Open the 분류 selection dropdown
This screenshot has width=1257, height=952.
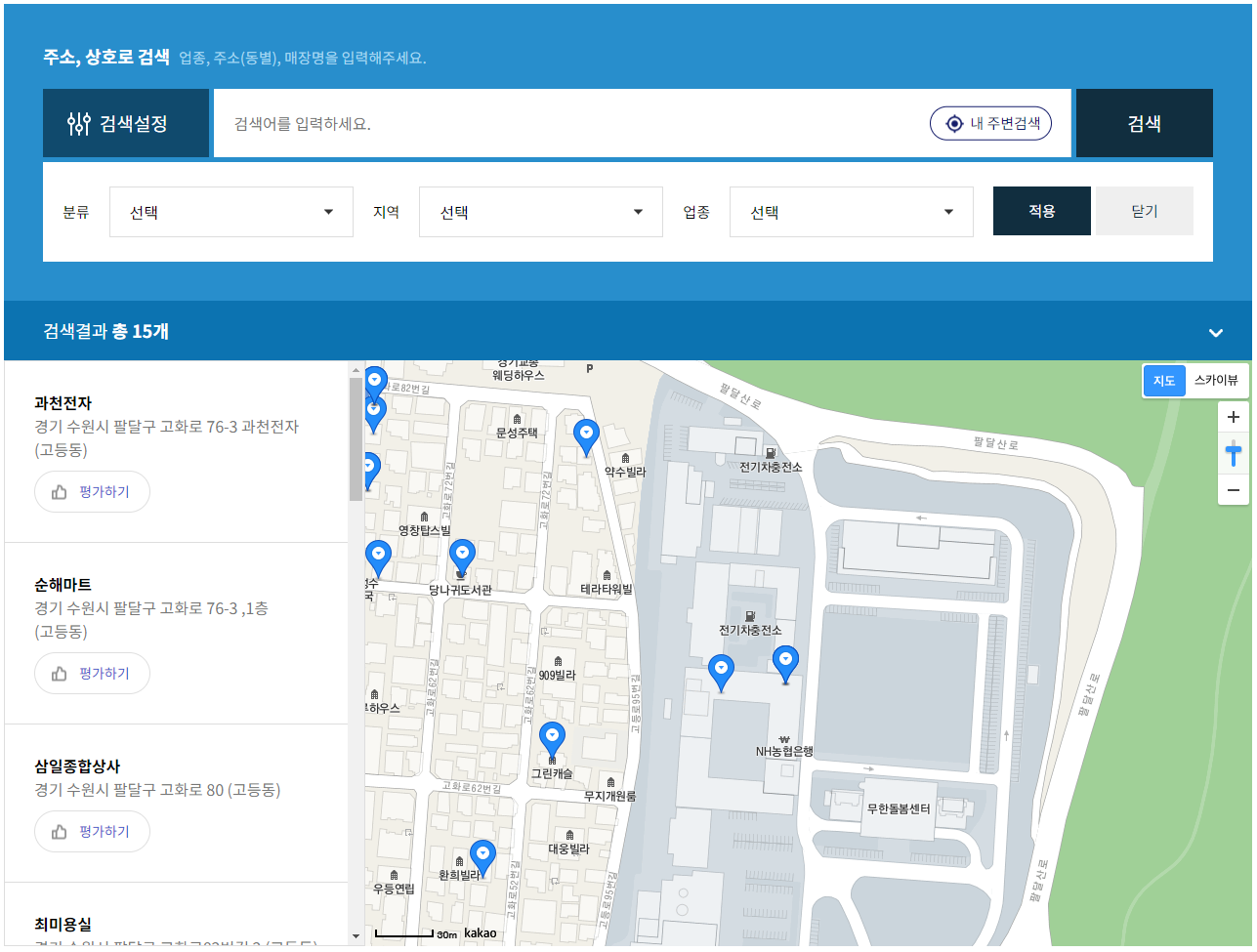[231, 212]
